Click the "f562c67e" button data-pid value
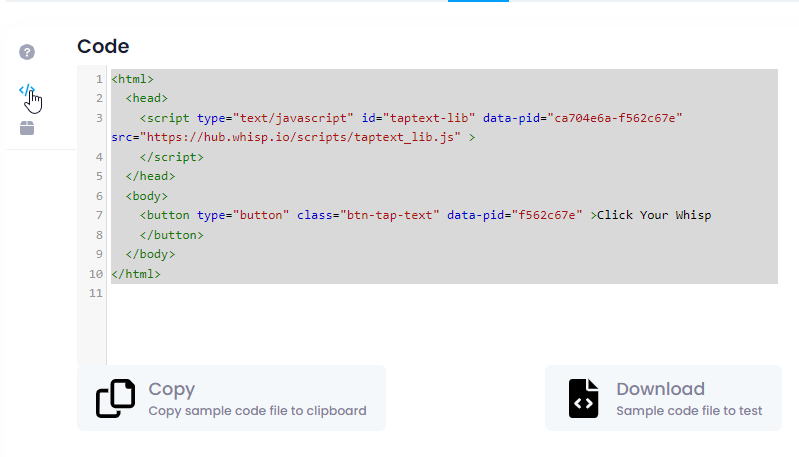This screenshot has width=799, height=457. click(547, 215)
